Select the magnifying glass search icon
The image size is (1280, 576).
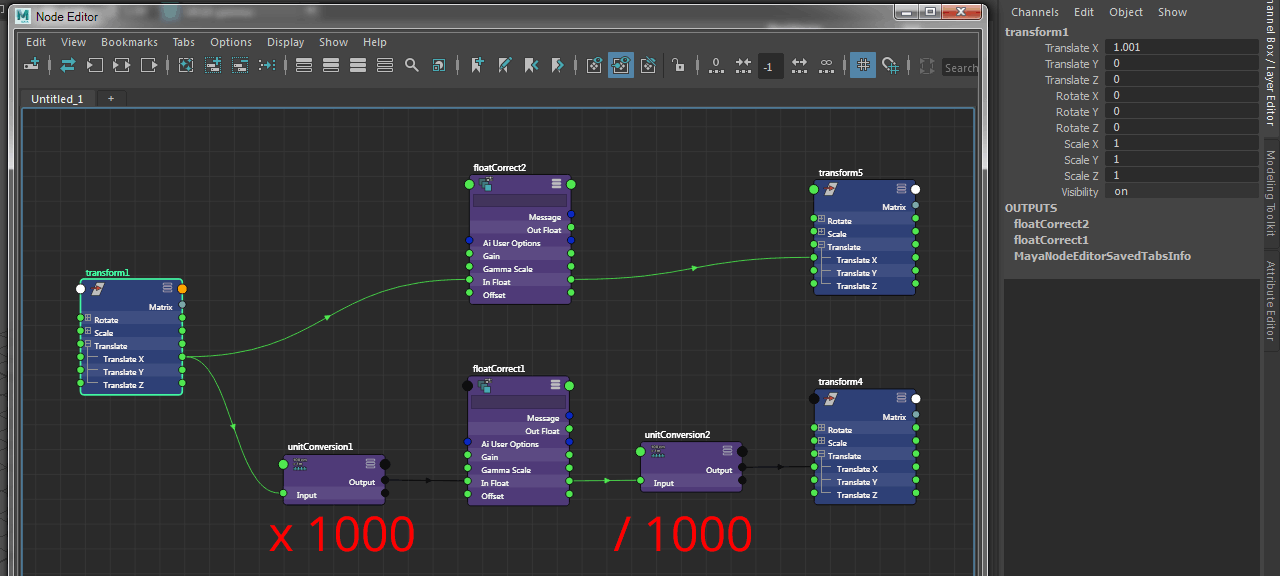point(412,66)
